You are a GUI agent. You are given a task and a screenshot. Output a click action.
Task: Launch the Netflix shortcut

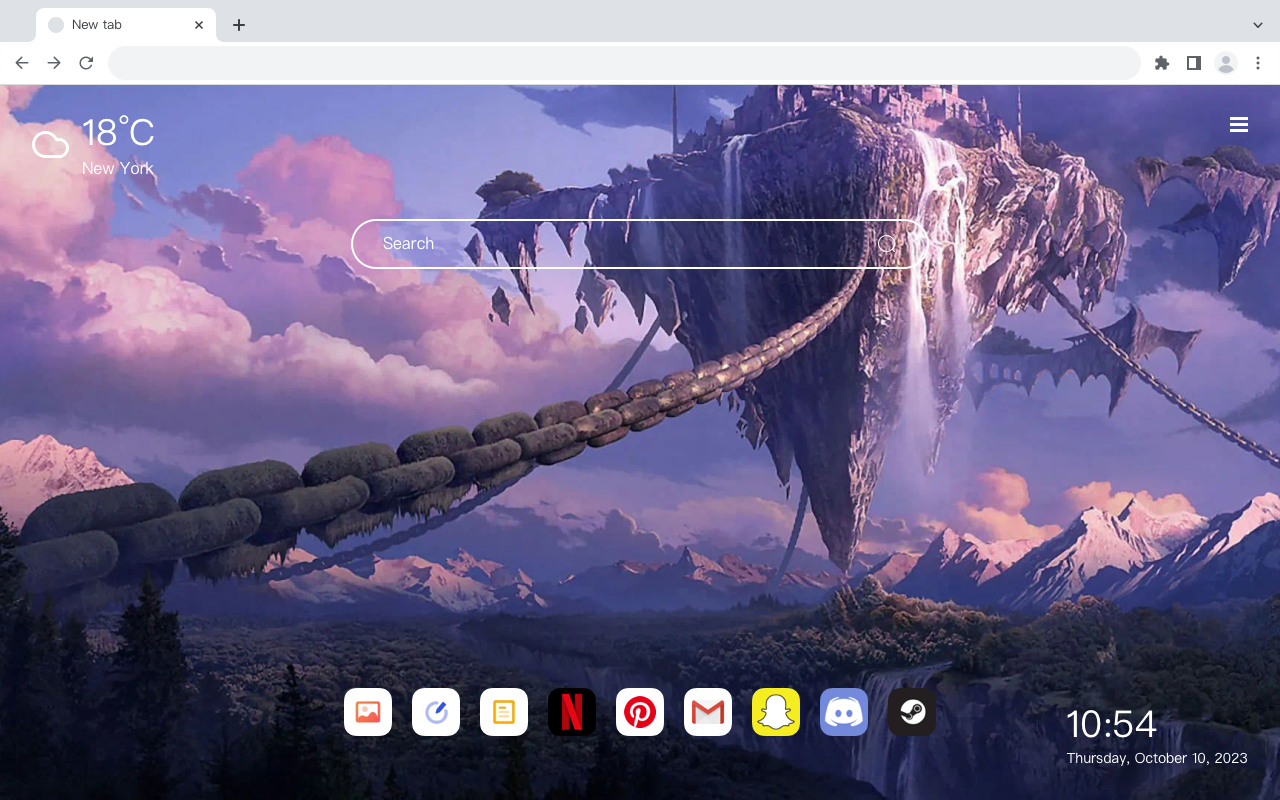coord(572,712)
